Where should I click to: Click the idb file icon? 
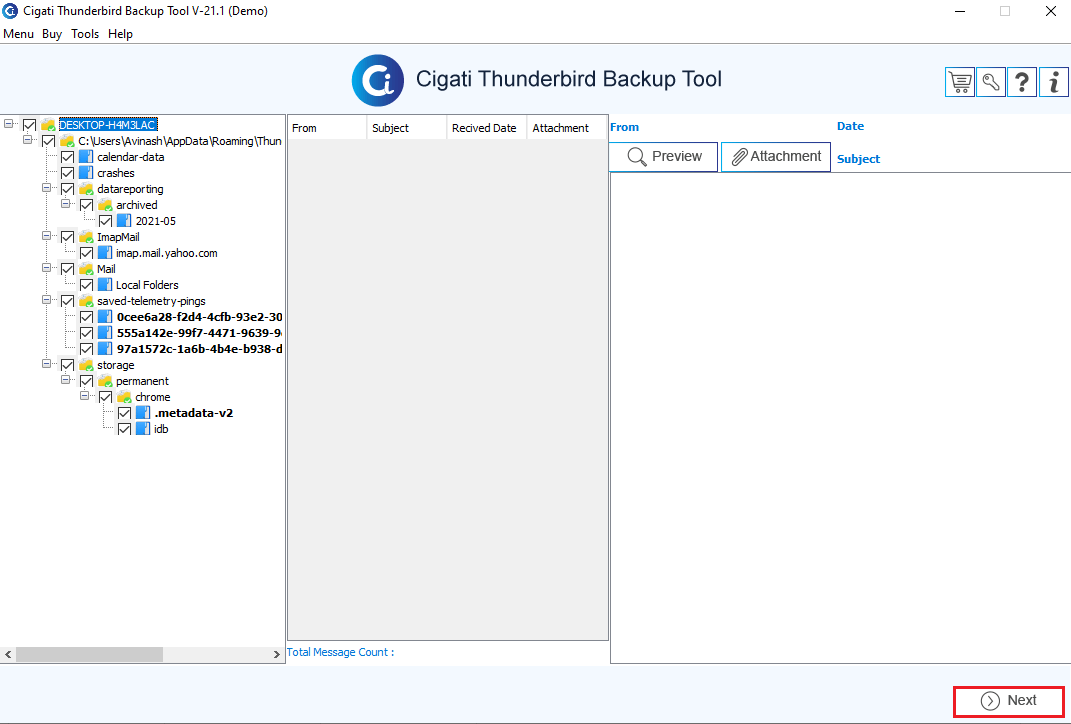143,429
